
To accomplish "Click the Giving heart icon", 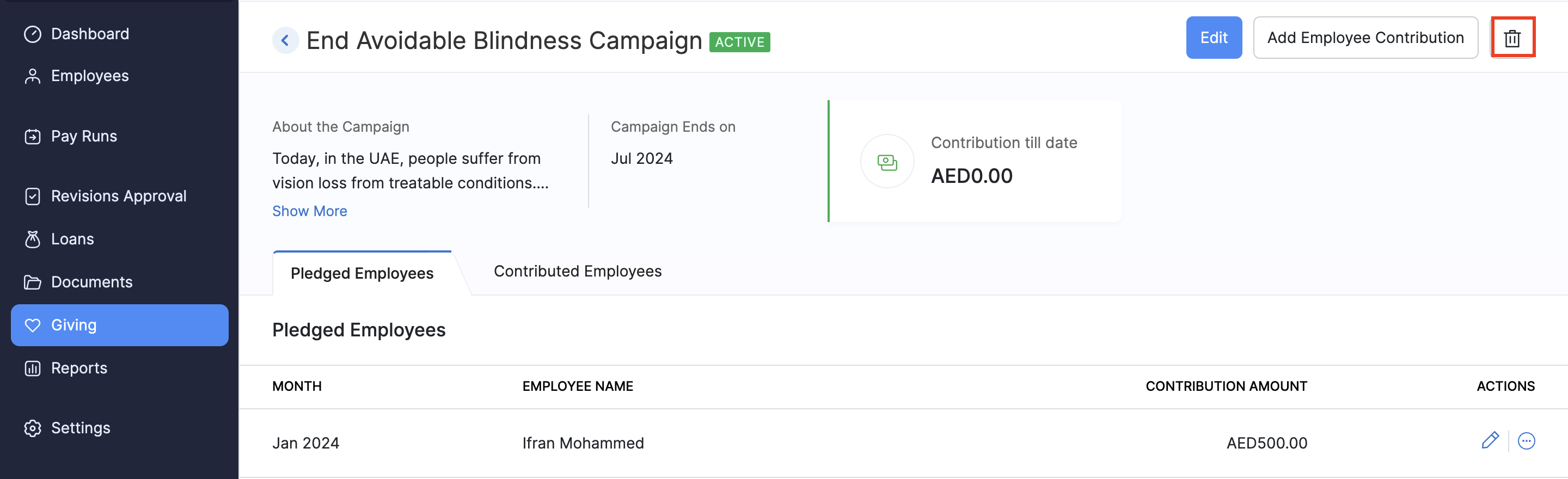I will [32, 325].
